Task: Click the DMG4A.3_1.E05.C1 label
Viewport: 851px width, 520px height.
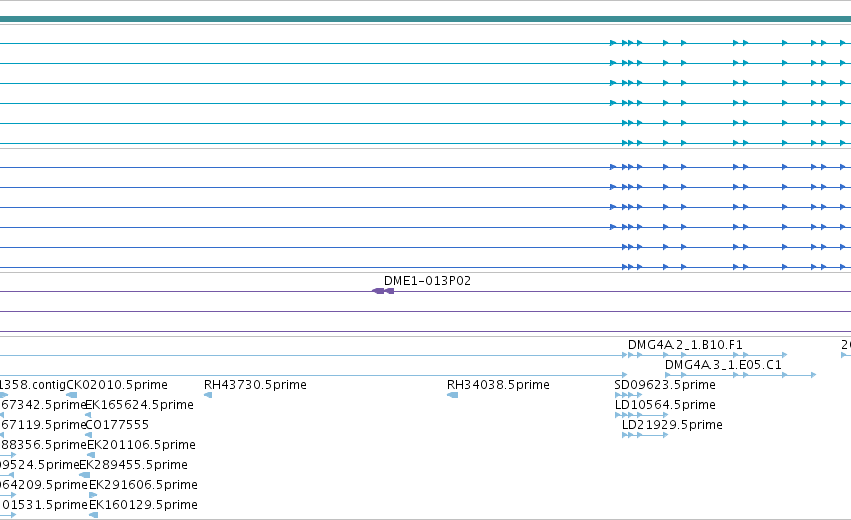Action: [x=723, y=365]
